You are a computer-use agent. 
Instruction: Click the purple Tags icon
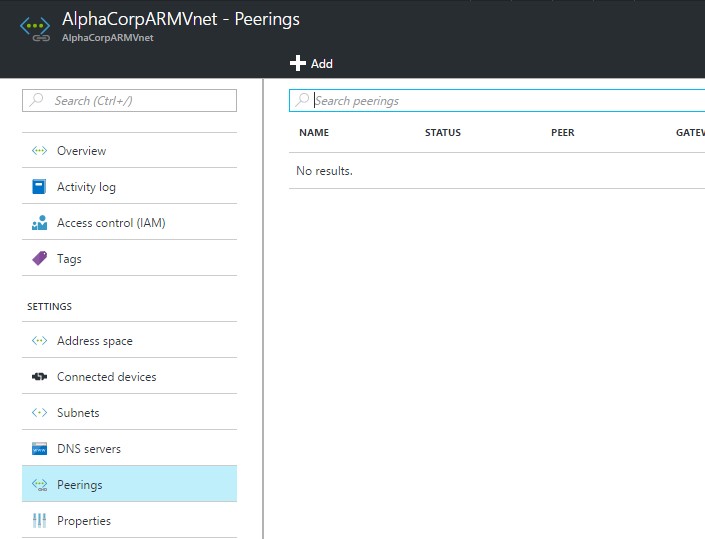click(x=40, y=259)
